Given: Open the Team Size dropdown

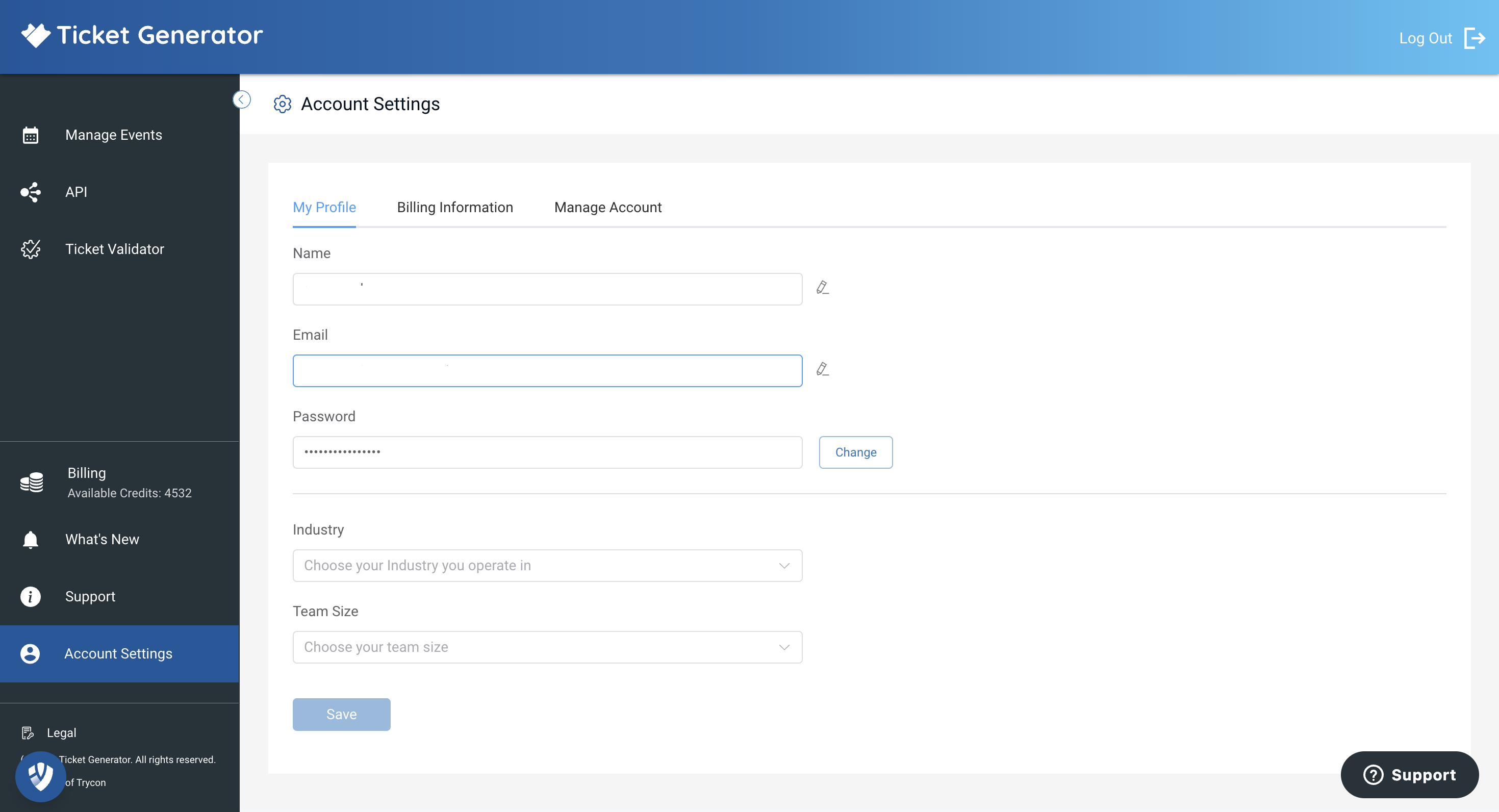Looking at the screenshot, I should [x=547, y=647].
